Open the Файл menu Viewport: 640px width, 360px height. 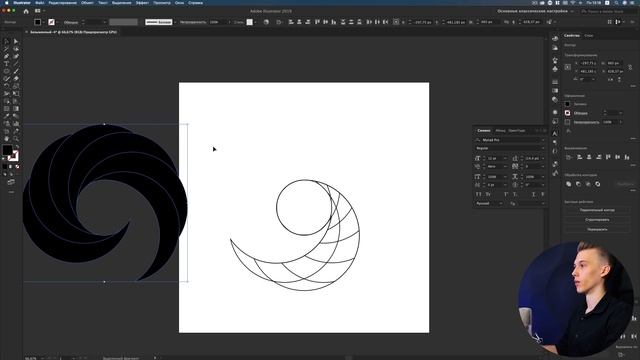click(40, 3)
